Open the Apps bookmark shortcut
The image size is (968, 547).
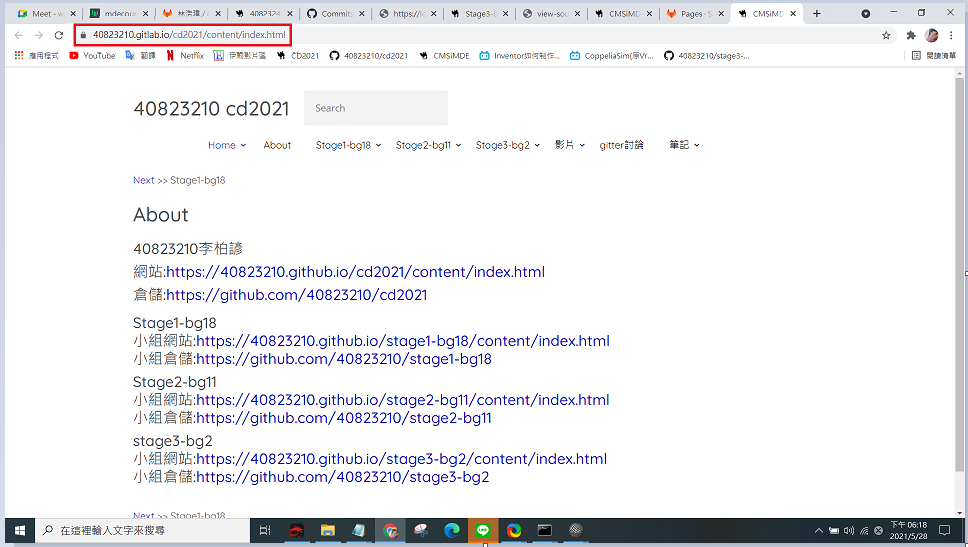click(x=36, y=56)
